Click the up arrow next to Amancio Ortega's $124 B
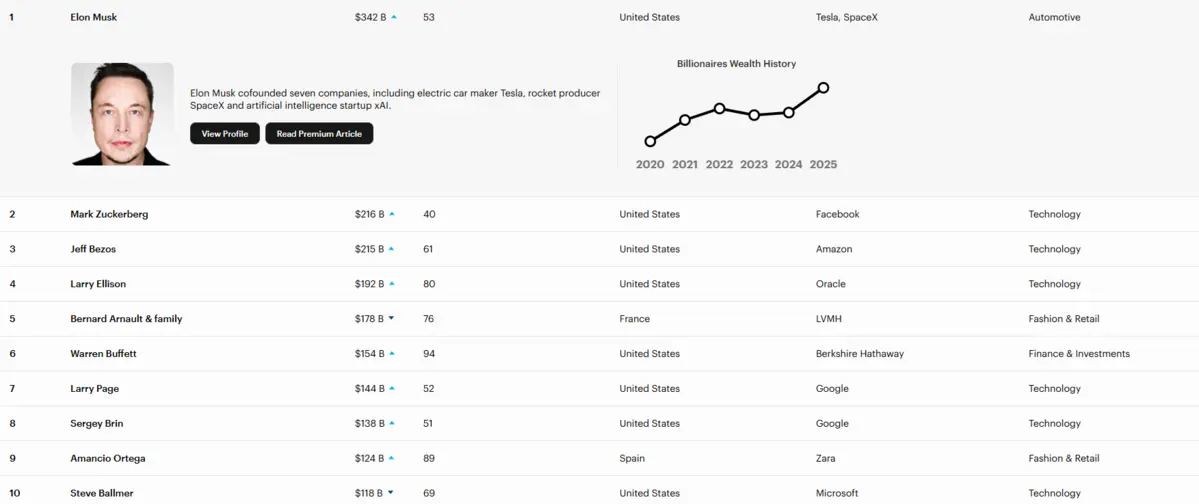 pyautogui.click(x=392, y=458)
